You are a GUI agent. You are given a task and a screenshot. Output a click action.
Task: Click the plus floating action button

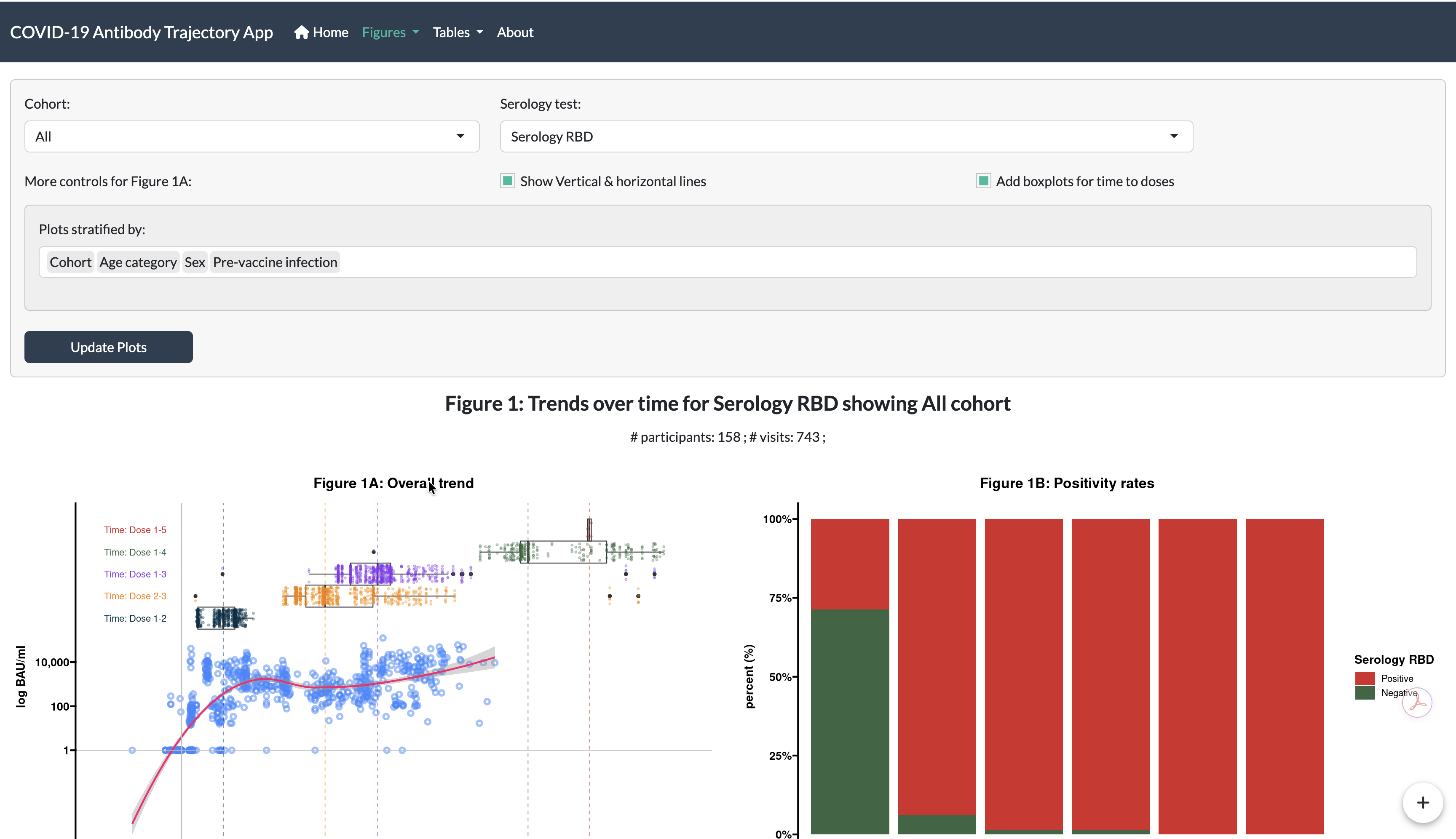click(x=1423, y=803)
